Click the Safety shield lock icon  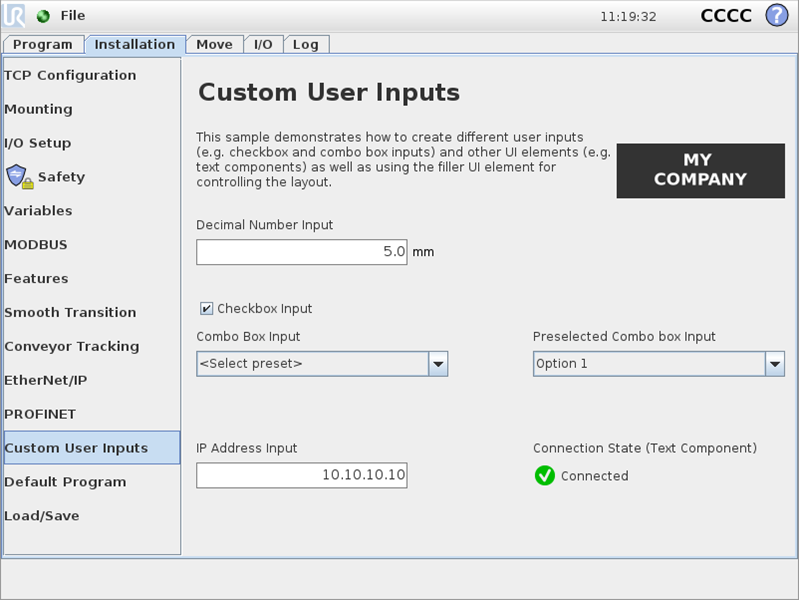[x=20, y=177]
